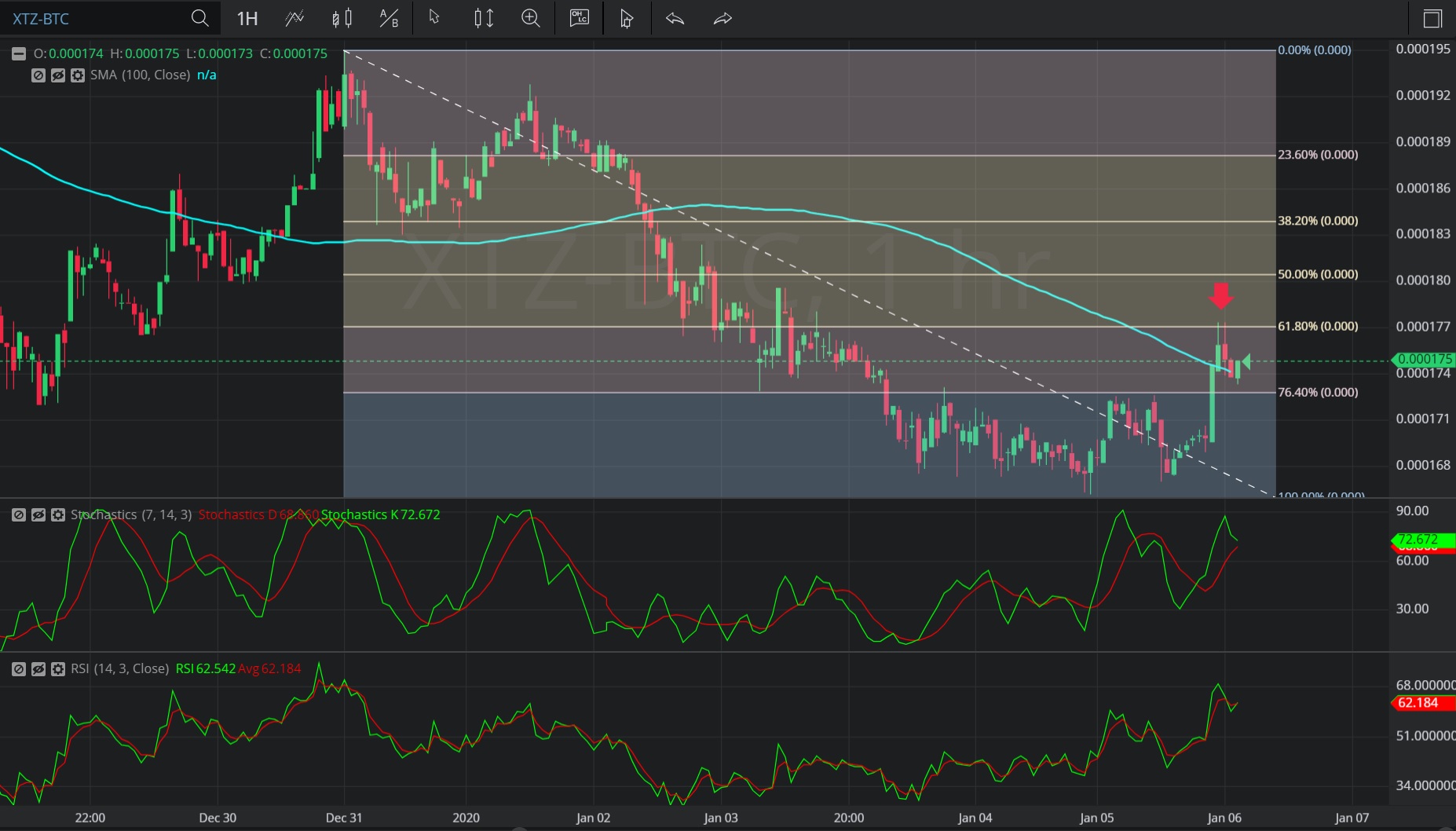
Task: Click the symbol search magnifier icon
Action: pos(200,18)
